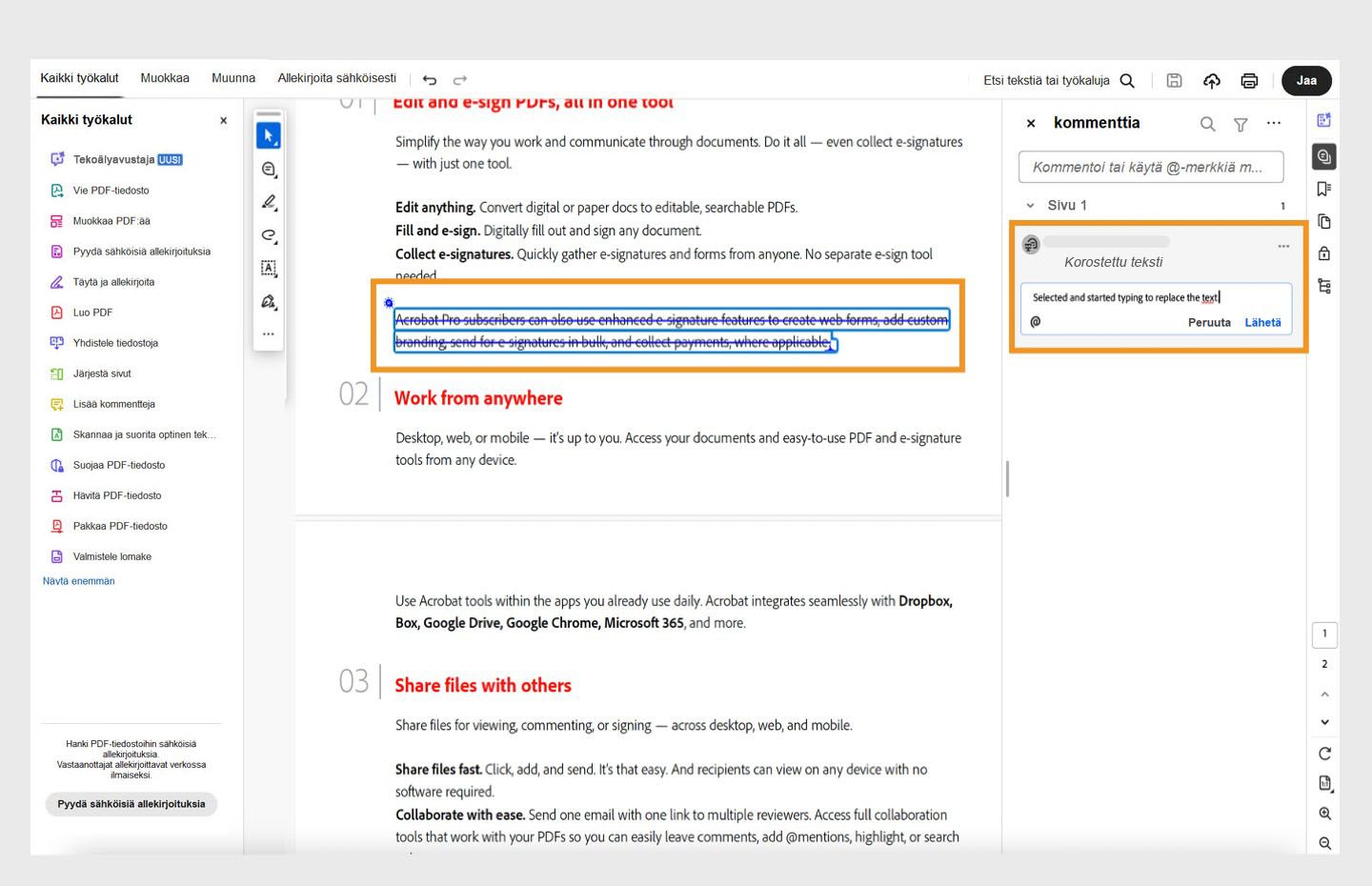Open the Täytä ja allekirjoita tool
Image resolution: width=1372 pixels, height=886 pixels.
102,282
